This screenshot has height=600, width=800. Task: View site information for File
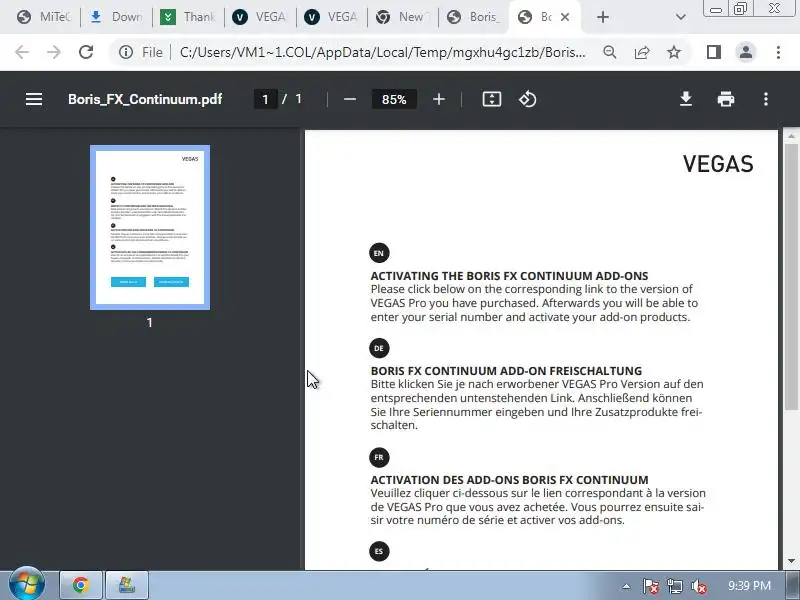[x=141, y=52]
